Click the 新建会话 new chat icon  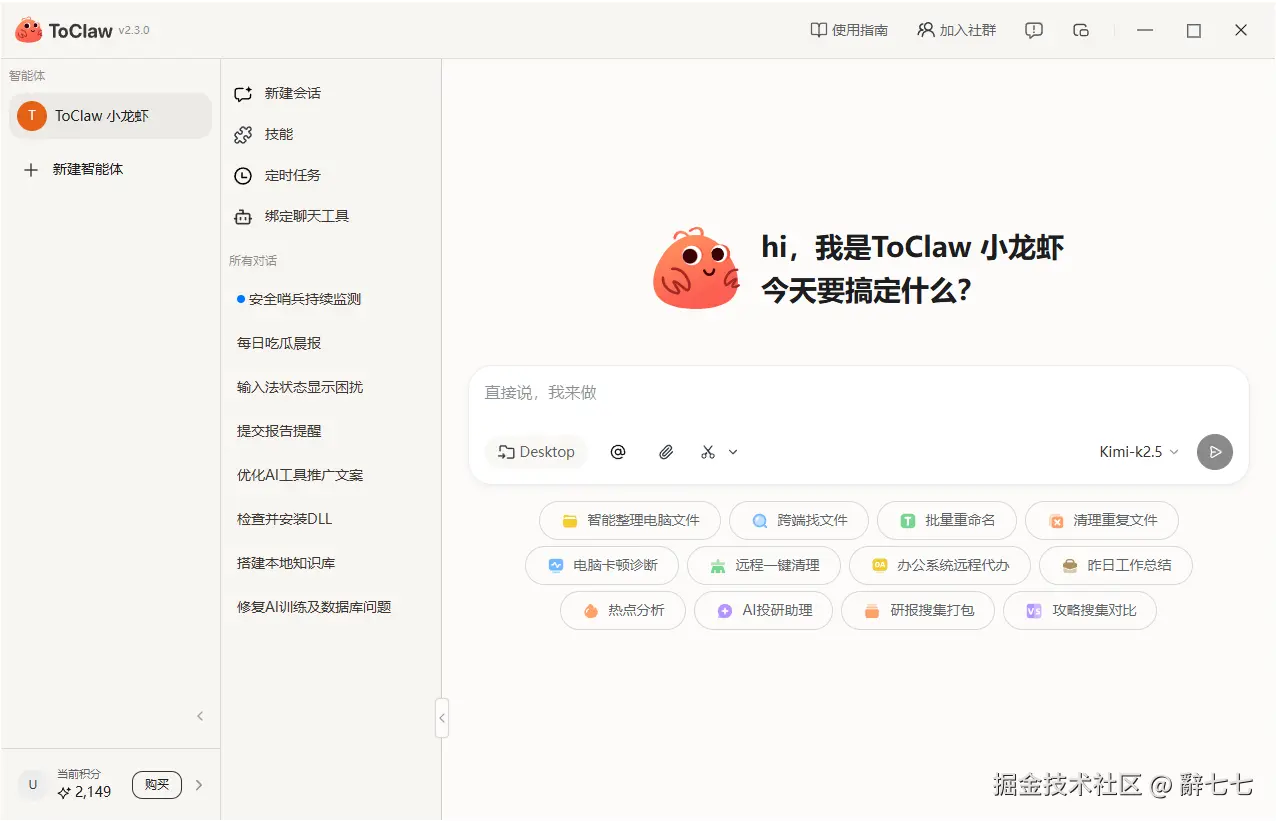[243, 94]
